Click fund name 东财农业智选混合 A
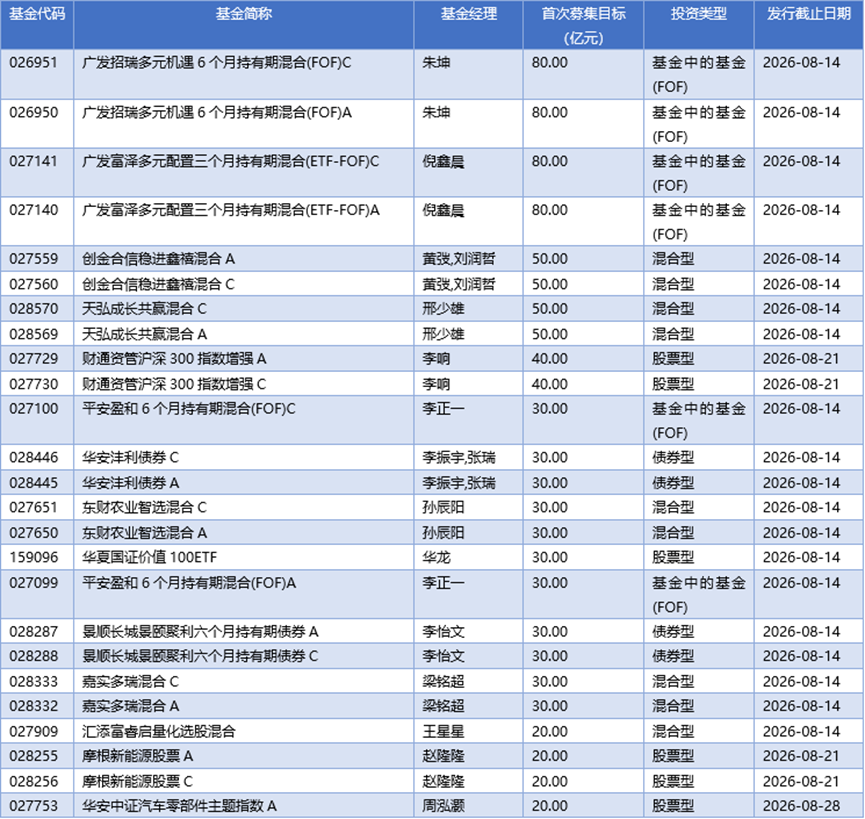This screenshot has height=819, width=865. (145, 533)
